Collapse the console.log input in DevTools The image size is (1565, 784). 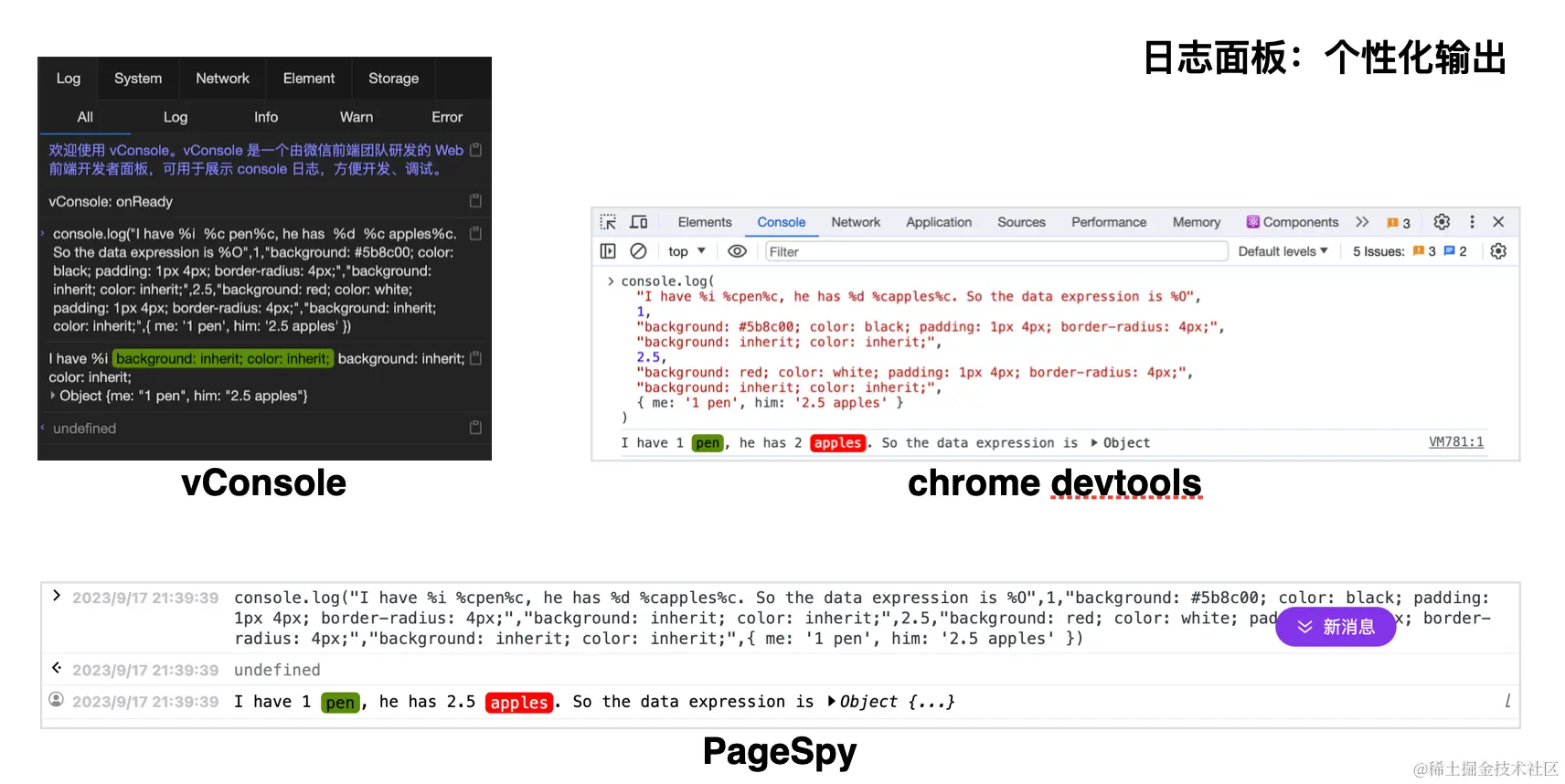[611, 281]
